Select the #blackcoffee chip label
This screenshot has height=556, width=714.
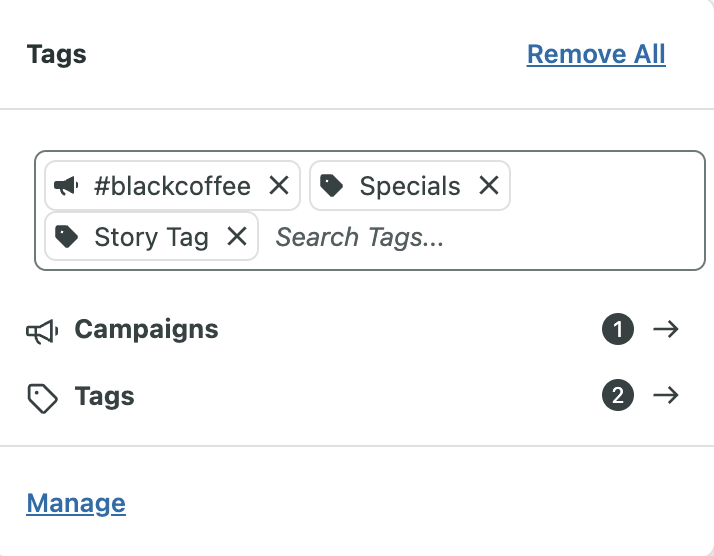point(172,186)
